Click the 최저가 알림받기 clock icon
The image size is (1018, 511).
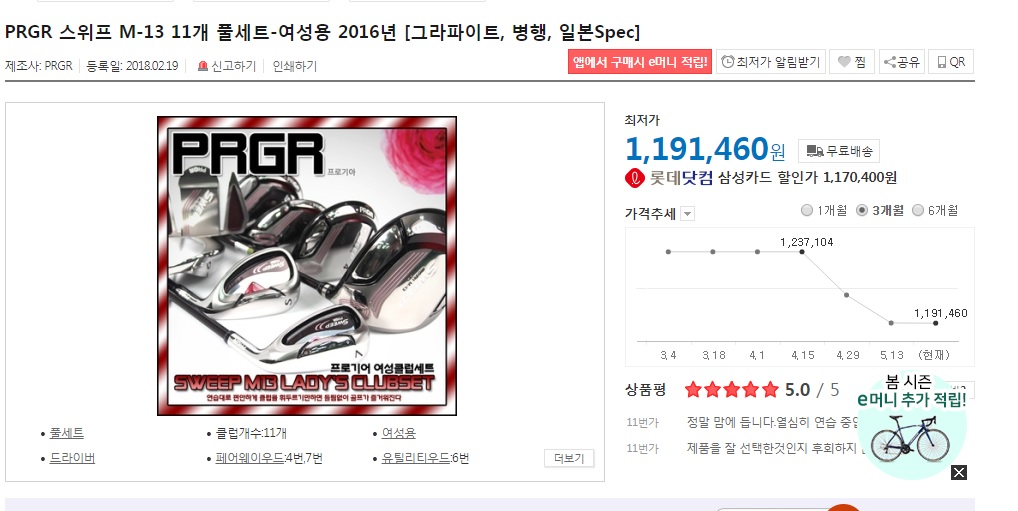point(728,62)
